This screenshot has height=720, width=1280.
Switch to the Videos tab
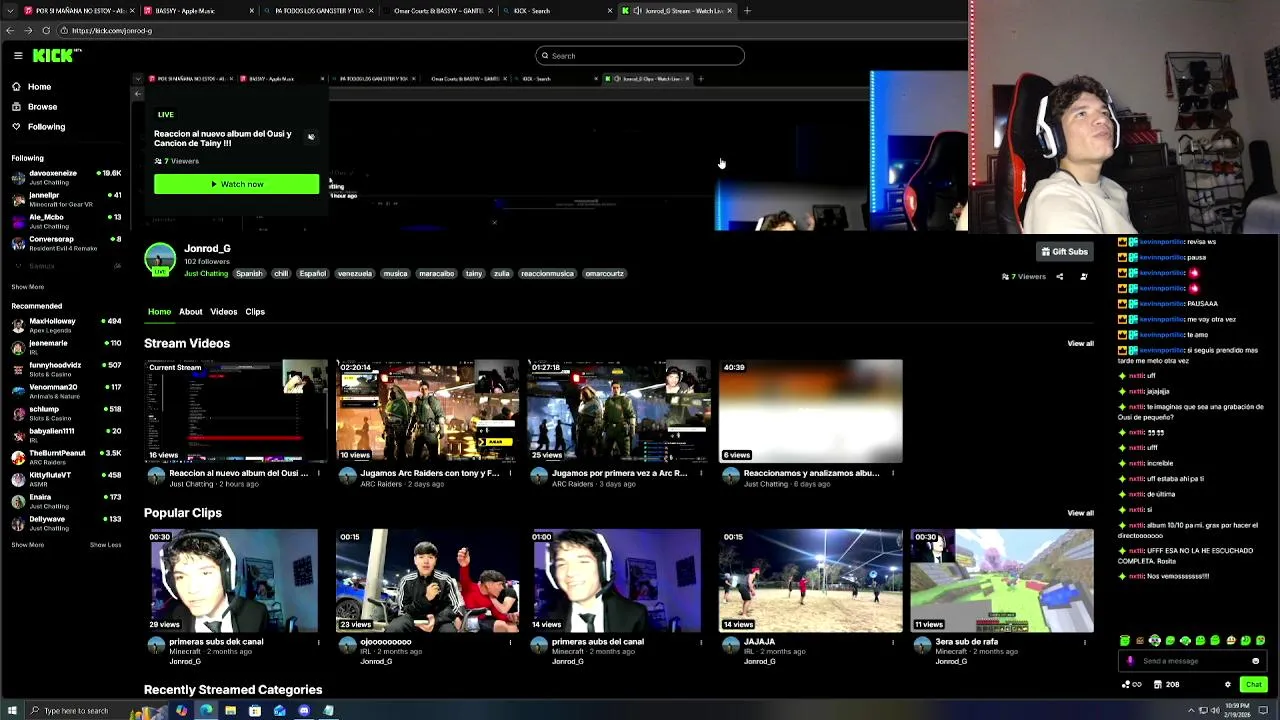click(224, 312)
